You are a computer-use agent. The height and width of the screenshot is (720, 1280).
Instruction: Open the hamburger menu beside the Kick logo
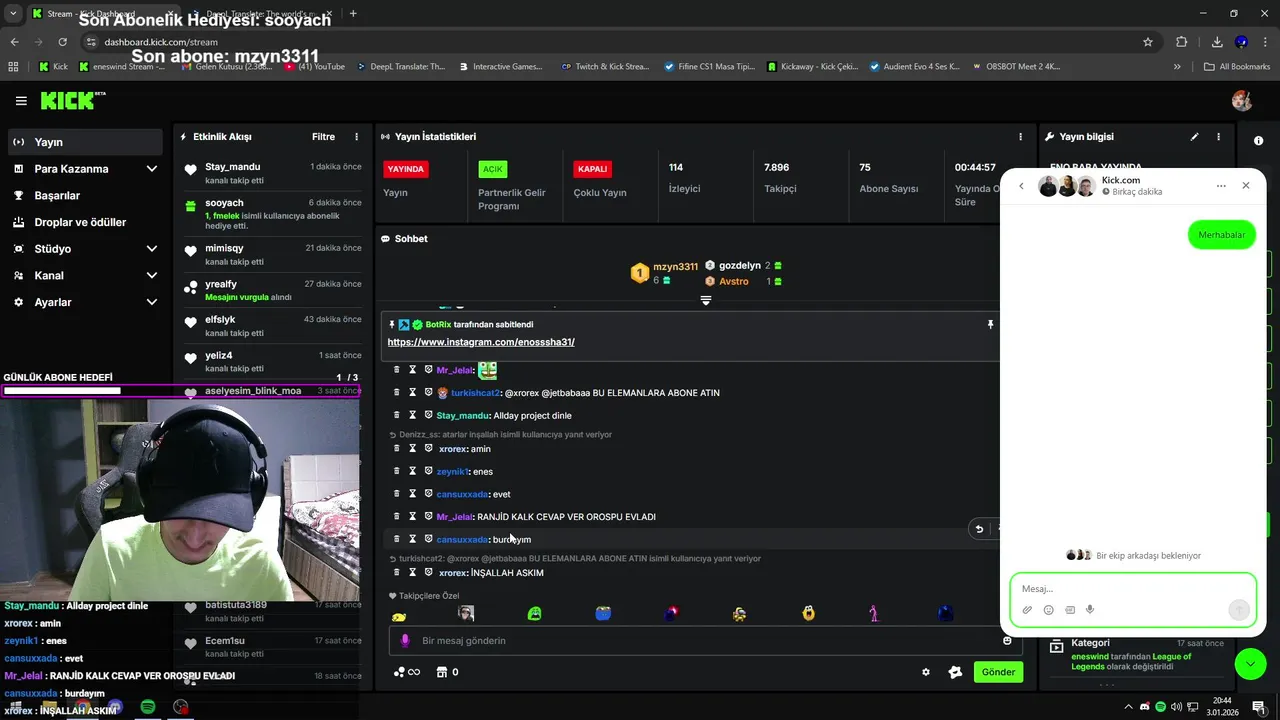21,101
